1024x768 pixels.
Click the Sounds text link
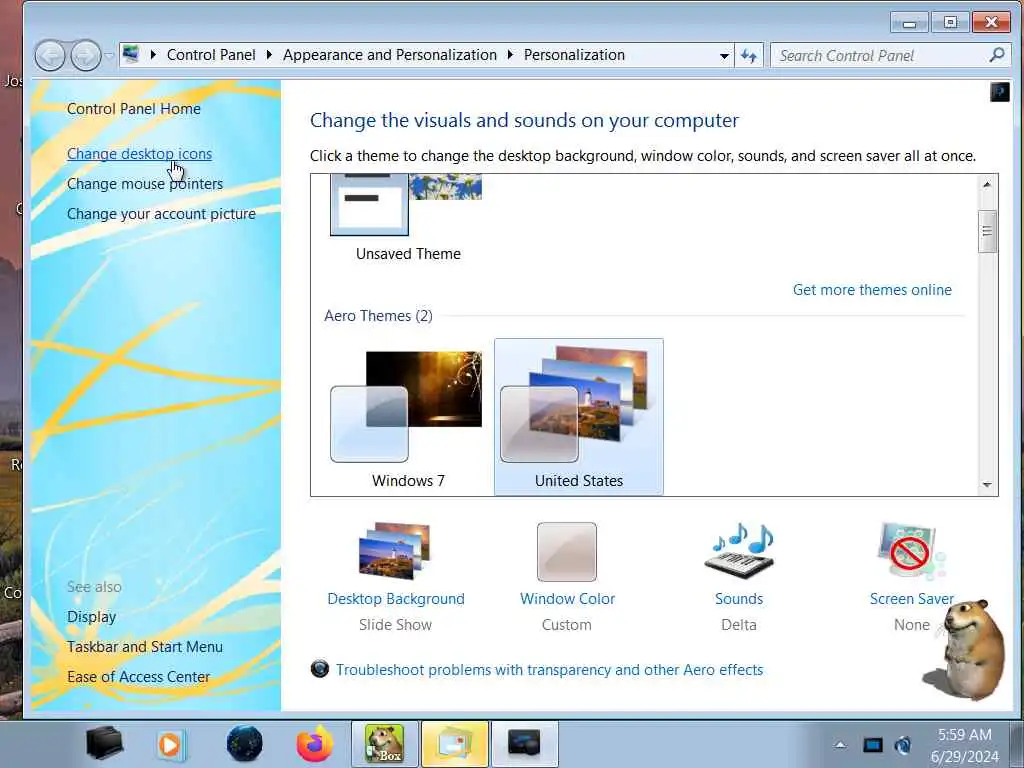pos(739,599)
